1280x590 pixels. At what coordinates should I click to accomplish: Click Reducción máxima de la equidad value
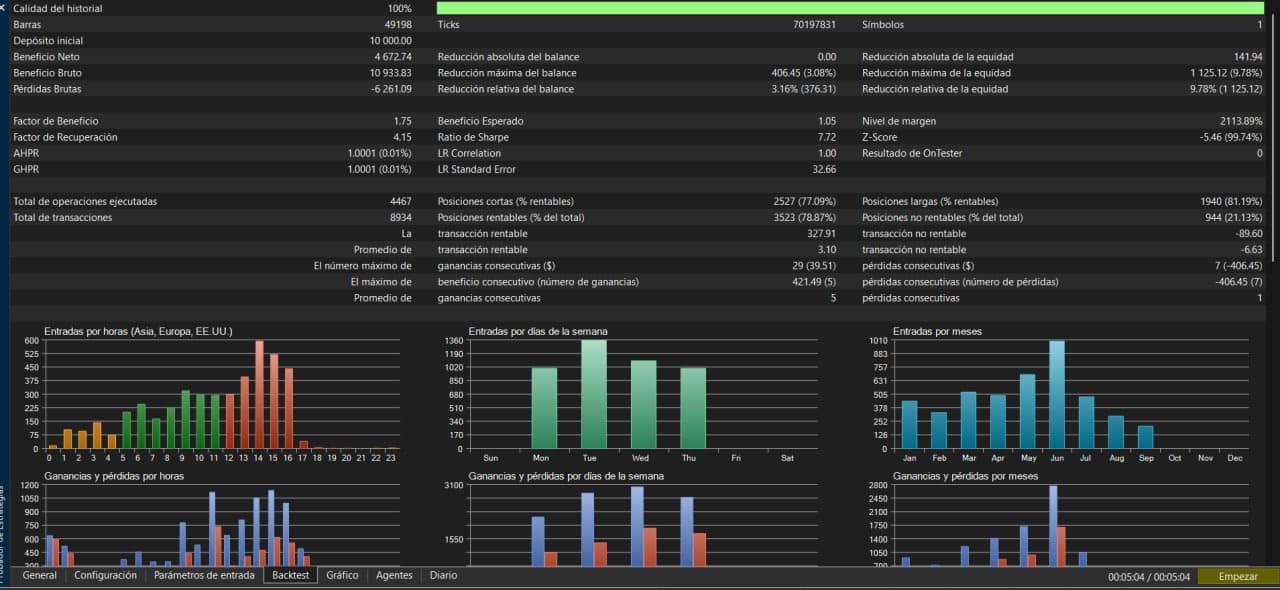click(x=1227, y=73)
